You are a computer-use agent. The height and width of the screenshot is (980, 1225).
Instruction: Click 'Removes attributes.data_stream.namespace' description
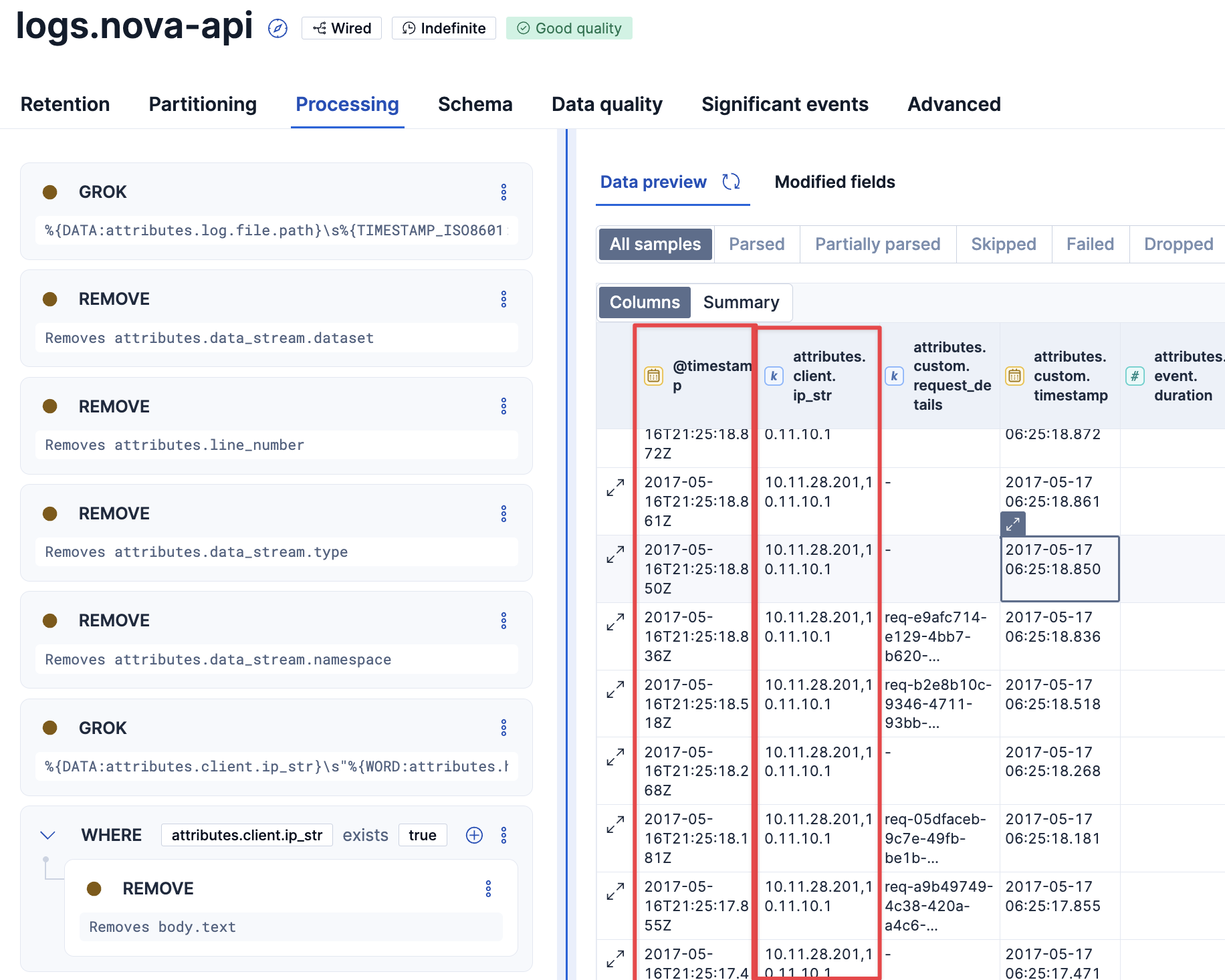tap(277, 659)
